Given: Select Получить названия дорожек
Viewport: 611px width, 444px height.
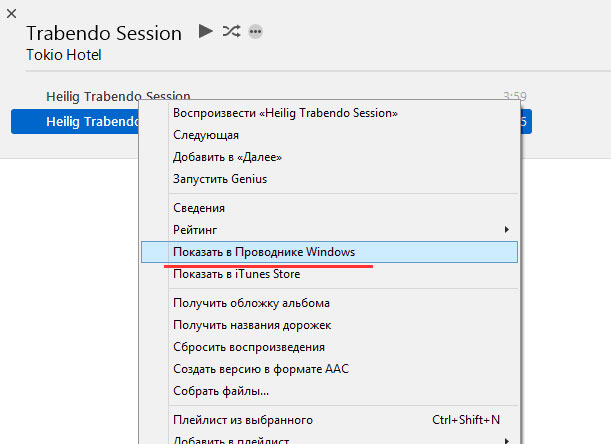Looking at the screenshot, I should pyautogui.click(x=252, y=325).
